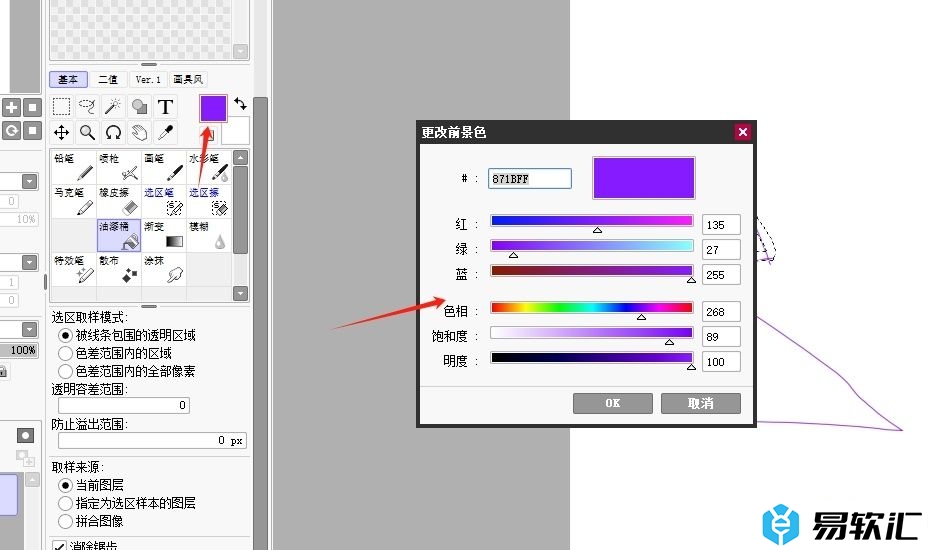928x550 pixels.
Task: Choose the 水彩笔 watercolor brush
Action: click(x=209, y=167)
